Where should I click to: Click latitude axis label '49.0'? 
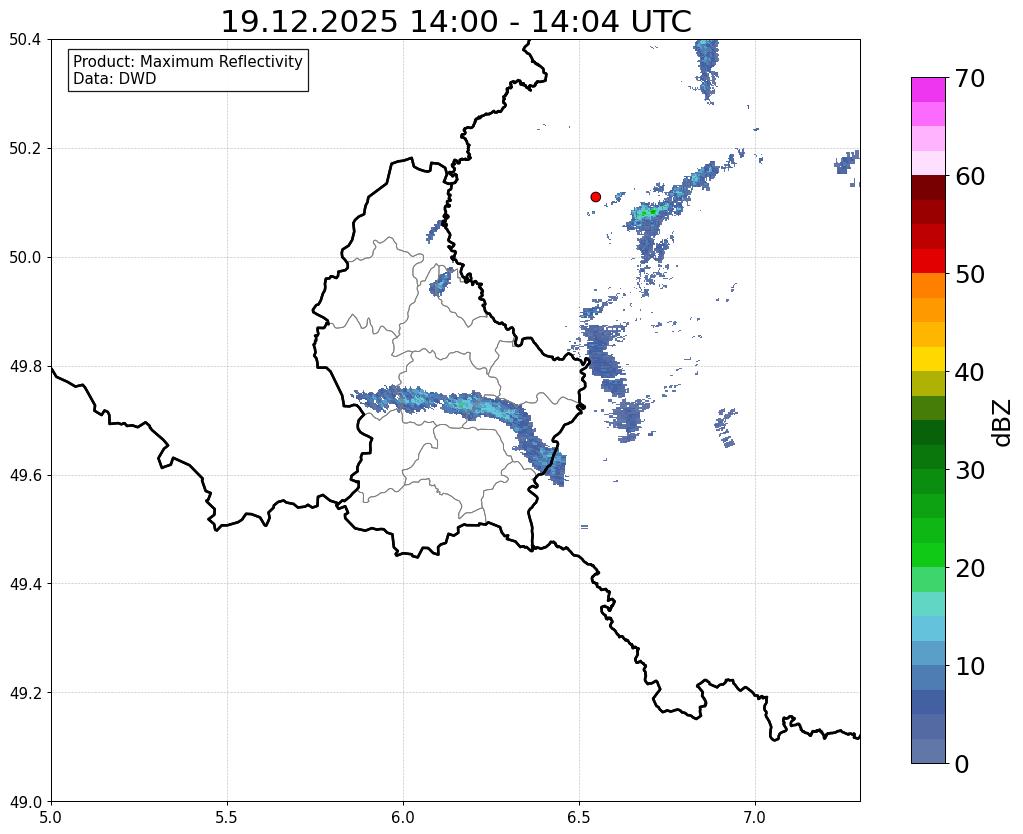pos(25,802)
